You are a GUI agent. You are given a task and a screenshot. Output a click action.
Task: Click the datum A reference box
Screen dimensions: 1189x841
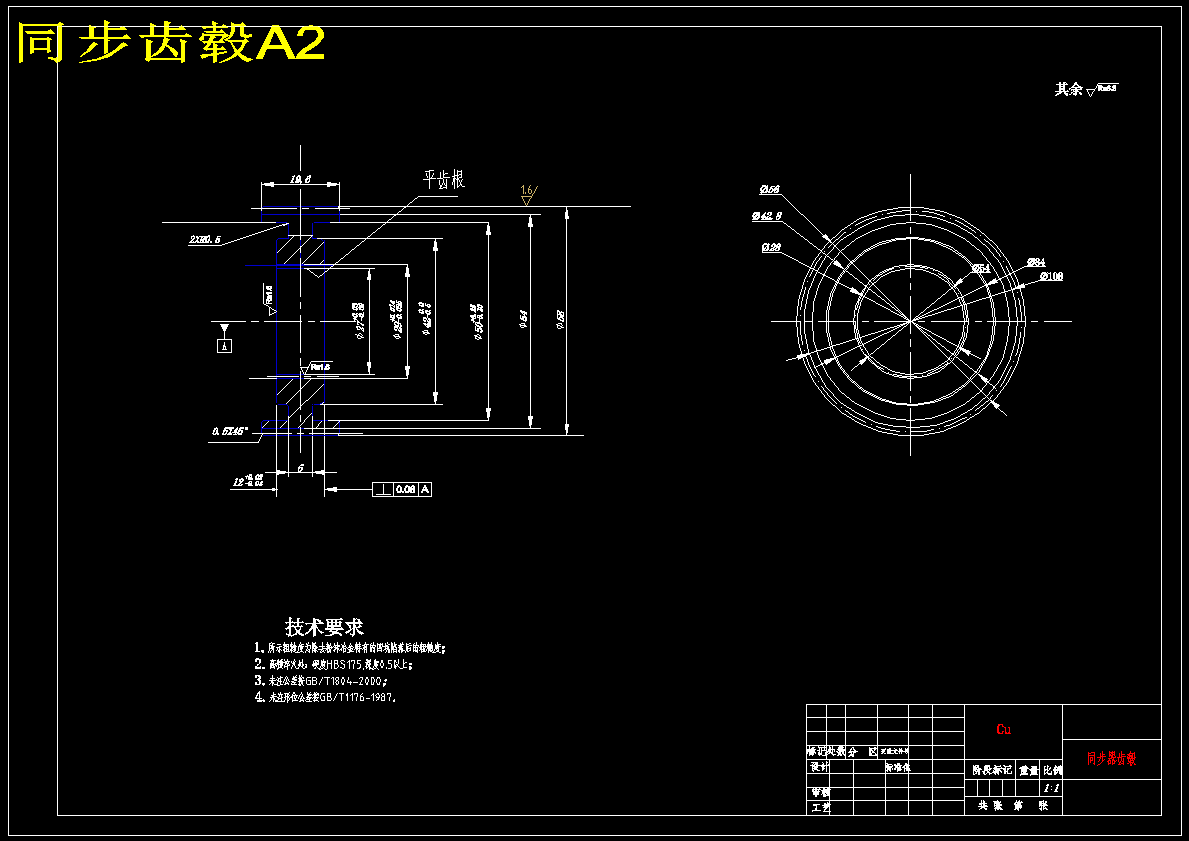(x=224, y=345)
